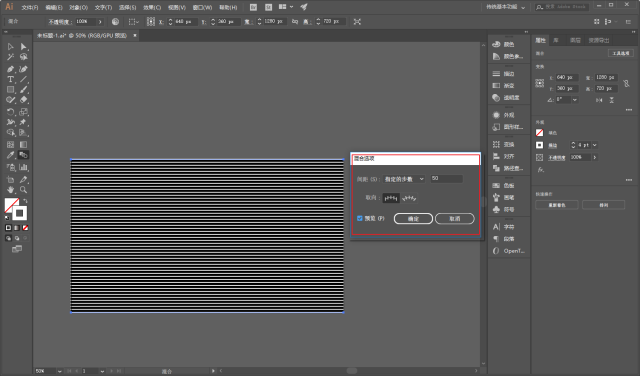Choose align-to-page orientation button in dialog
This screenshot has width=640, height=376.
click(x=391, y=198)
